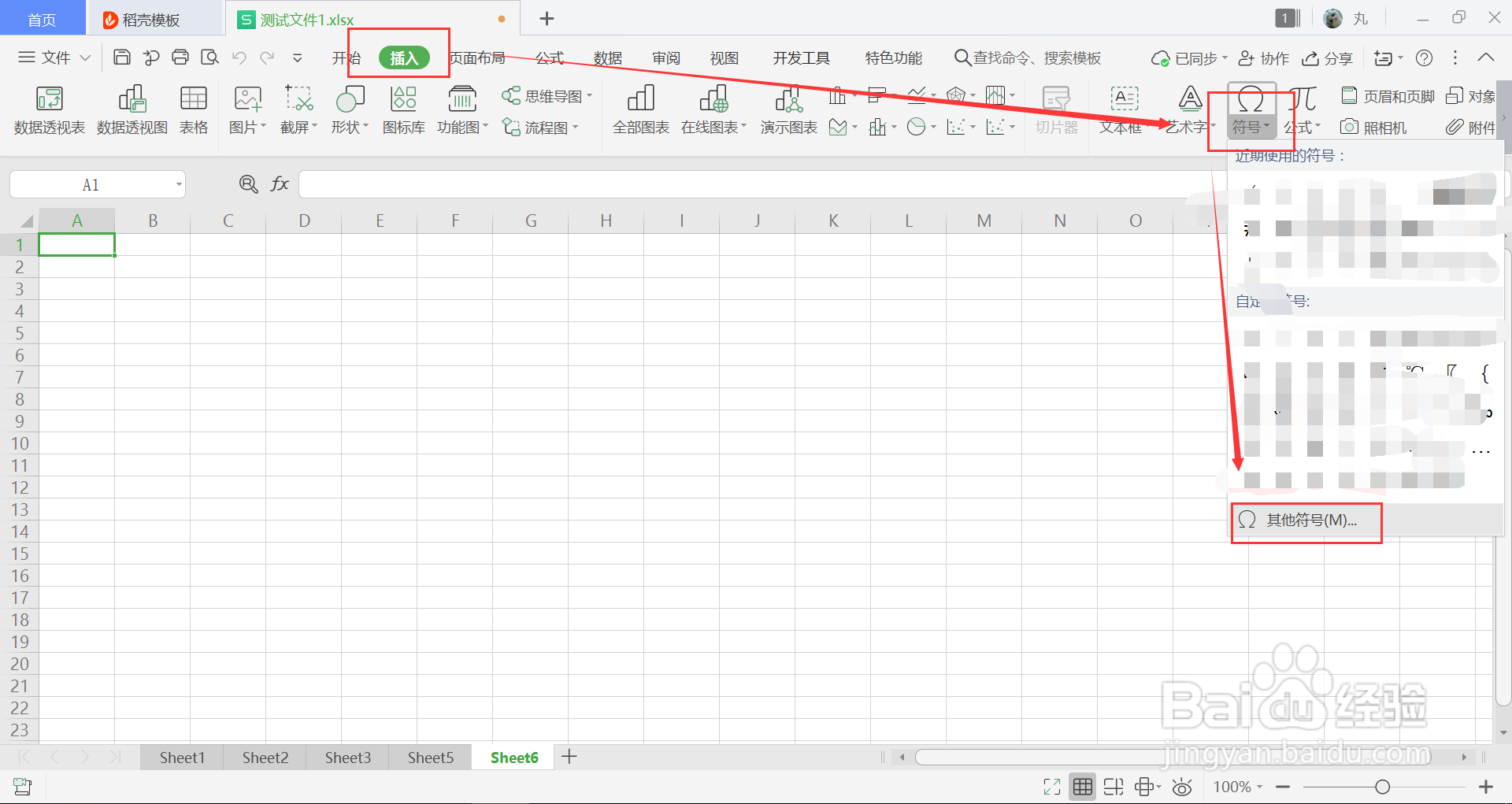Open the Shapes gallery
This screenshot has height=804, width=1512.
pos(349,110)
